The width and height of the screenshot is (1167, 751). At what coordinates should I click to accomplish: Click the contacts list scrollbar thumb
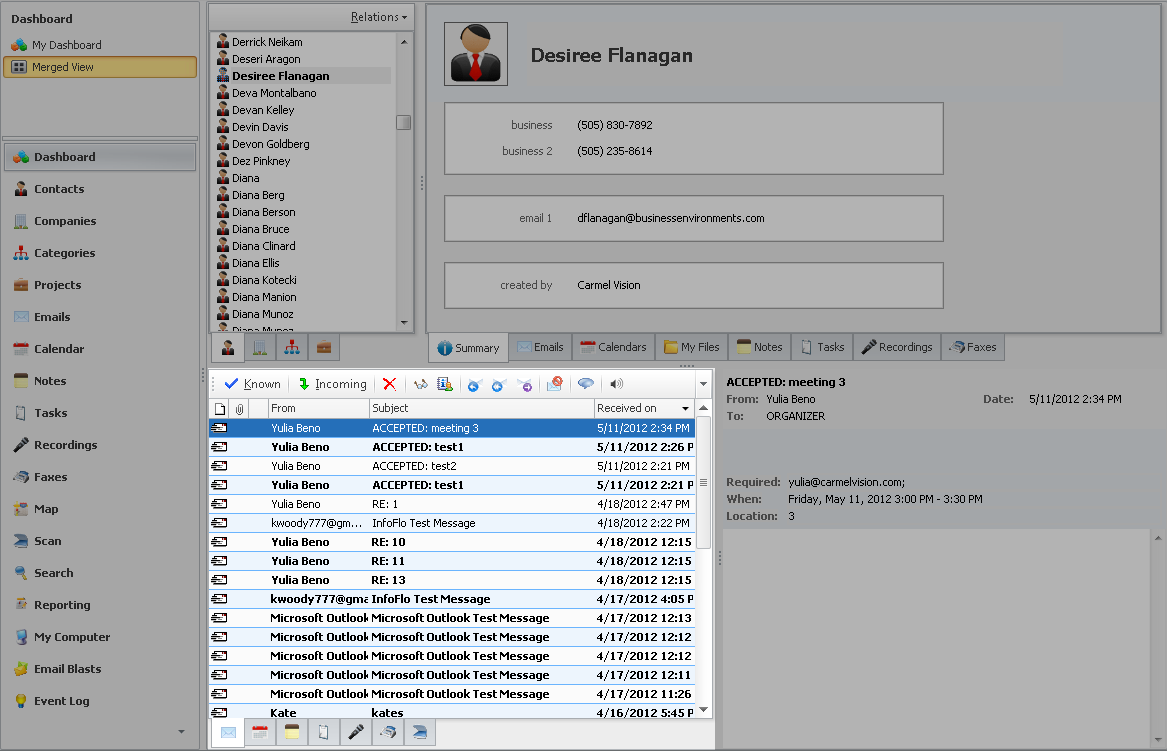[403, 123]
